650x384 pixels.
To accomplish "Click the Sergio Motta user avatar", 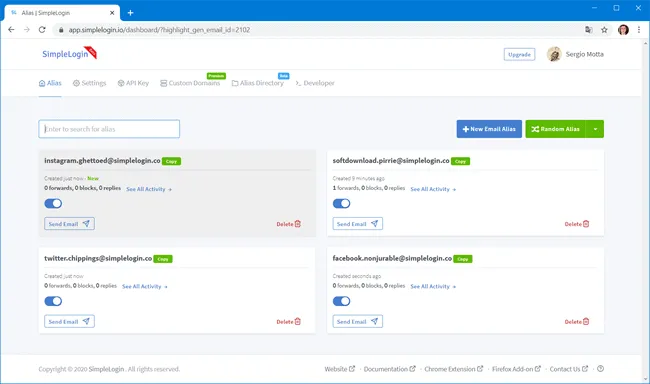I will (x=554, y=54).
